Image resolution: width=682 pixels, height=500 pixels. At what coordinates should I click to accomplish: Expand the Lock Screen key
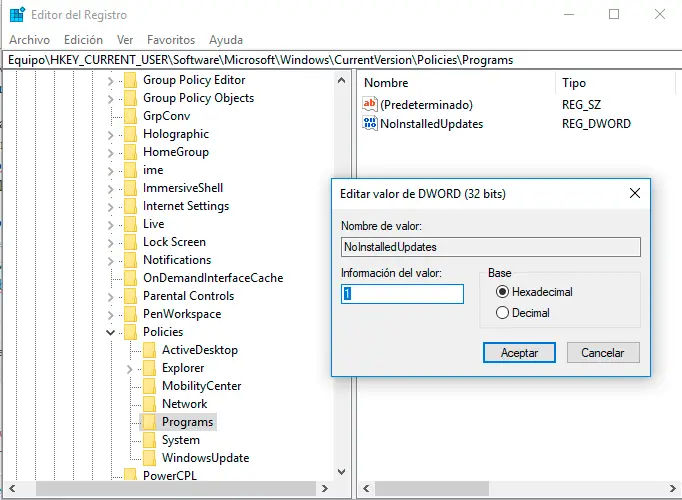(110, 243)
